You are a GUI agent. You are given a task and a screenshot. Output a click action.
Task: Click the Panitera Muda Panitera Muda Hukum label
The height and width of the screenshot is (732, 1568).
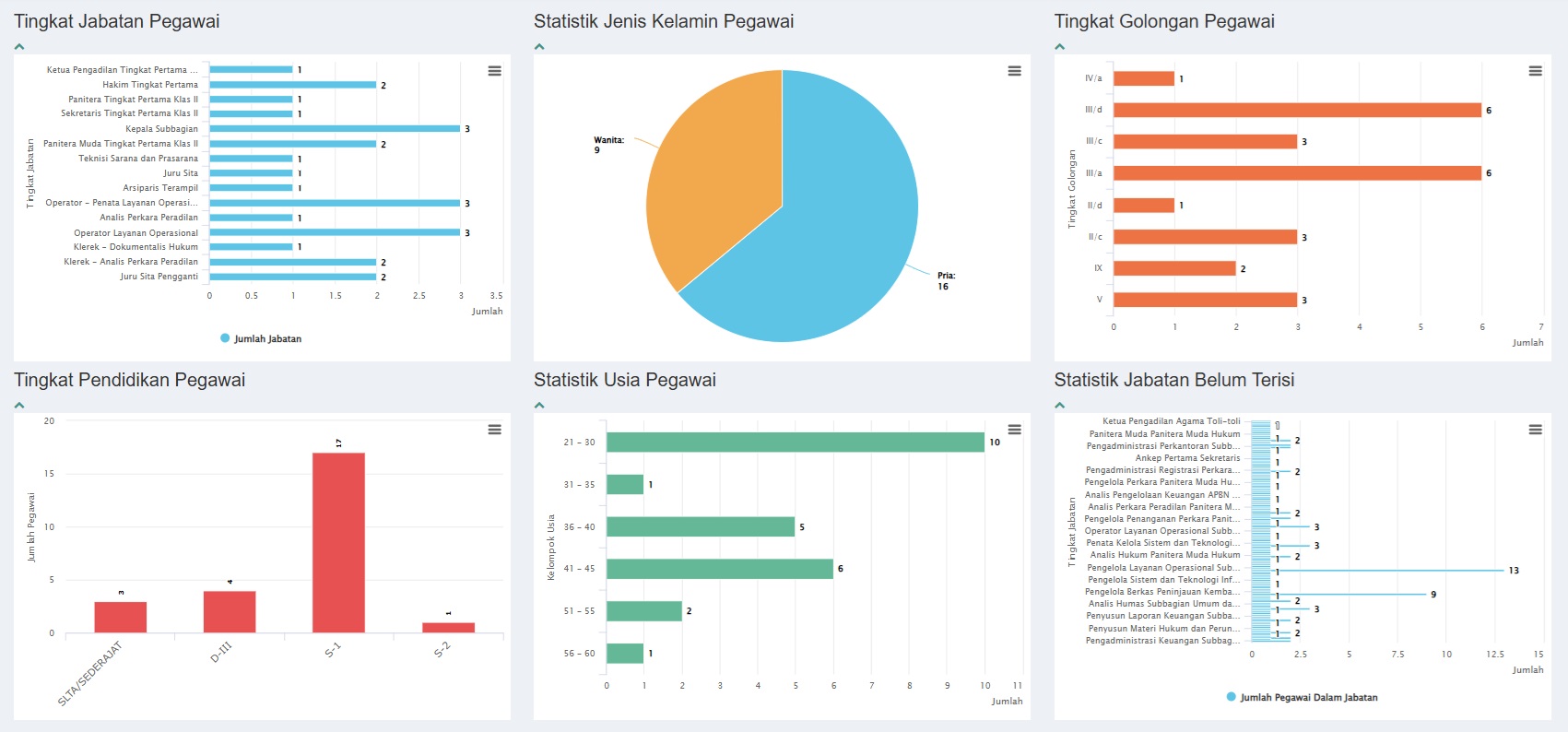(x=1164, y=434)
